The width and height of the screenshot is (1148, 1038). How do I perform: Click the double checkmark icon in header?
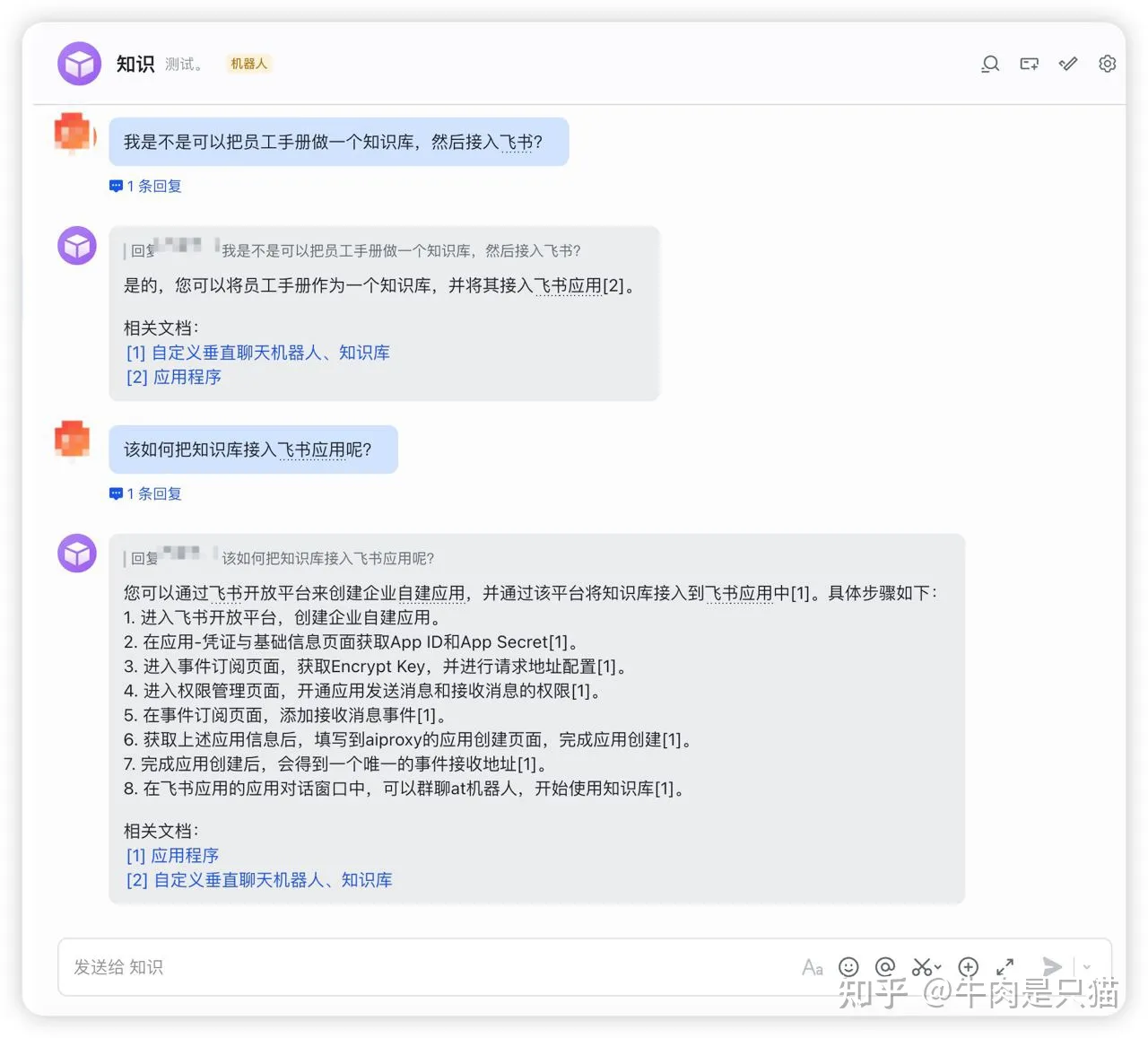coord(1068,64)
